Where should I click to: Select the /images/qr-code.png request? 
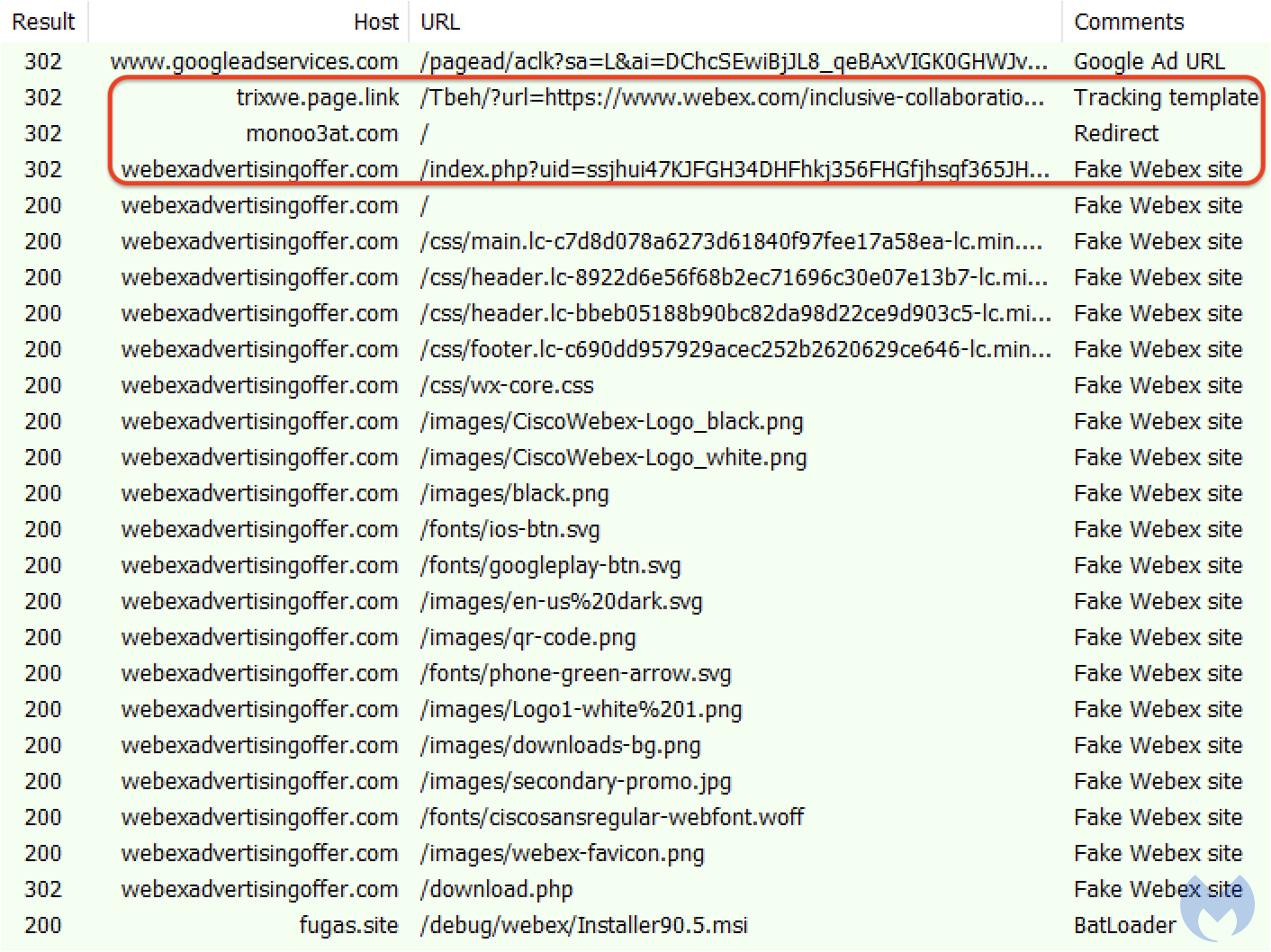527,637
